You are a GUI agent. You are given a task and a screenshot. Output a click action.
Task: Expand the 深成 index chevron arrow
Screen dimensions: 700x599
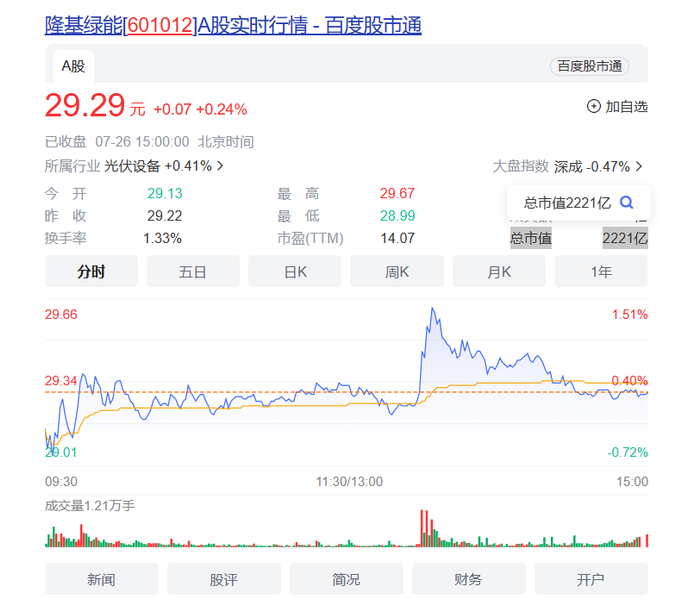[x=639, y=166]
